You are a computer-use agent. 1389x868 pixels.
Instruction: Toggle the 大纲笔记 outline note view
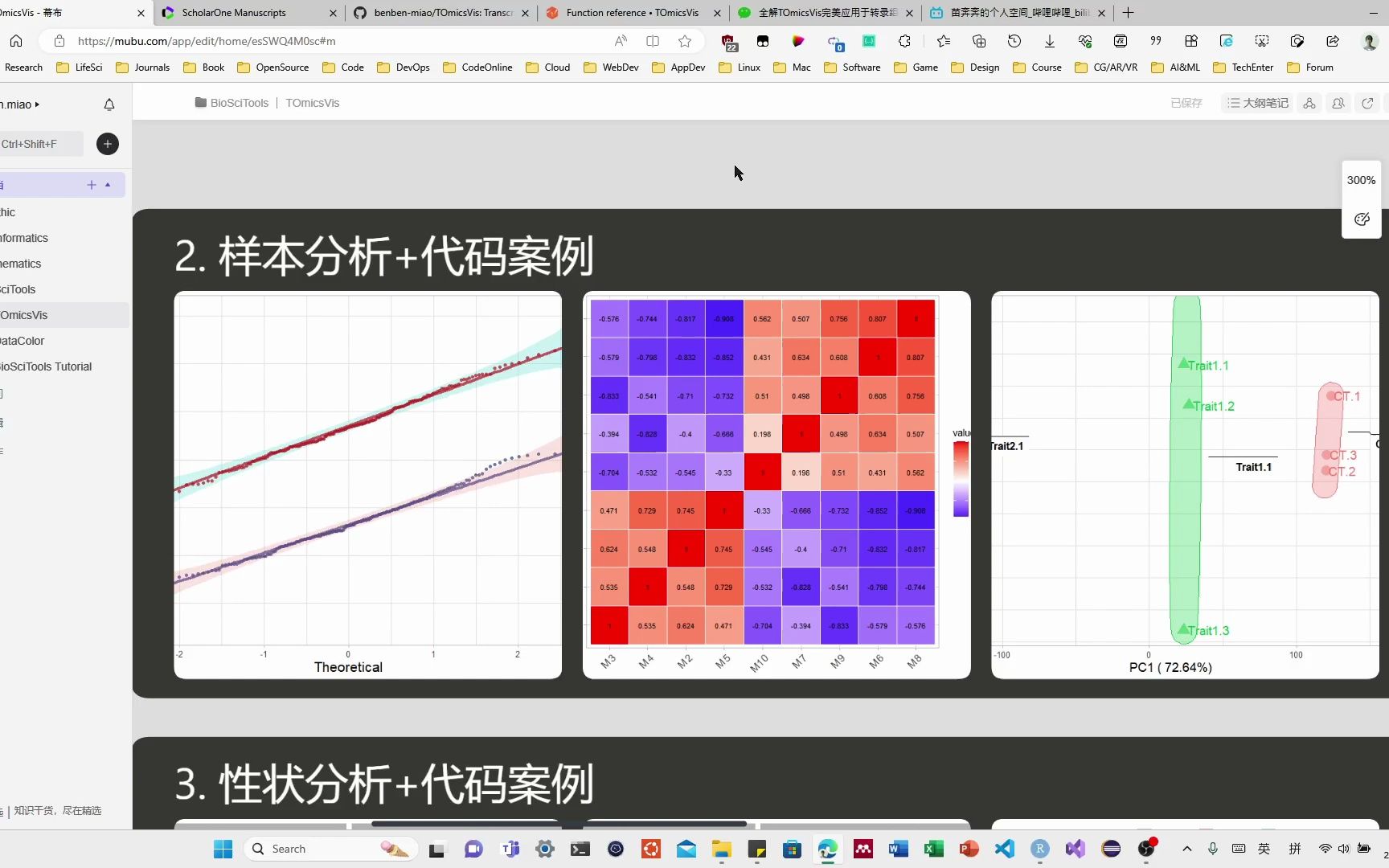(1258, 103)
